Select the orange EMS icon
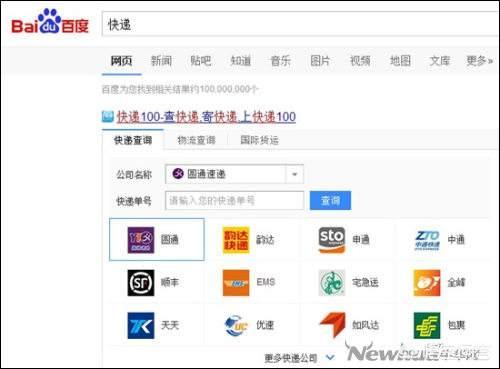This screenshot has width=500, height=369. [x=236, y=283]
